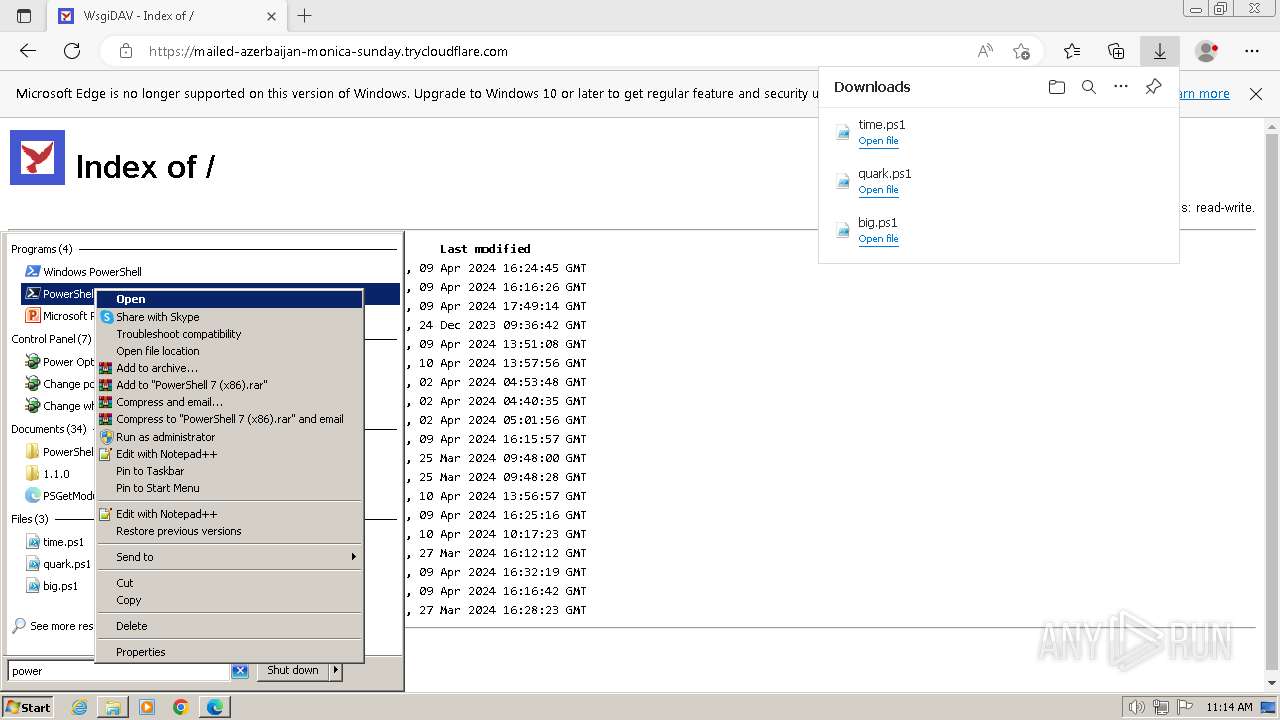Open the Favorites list icon
1280x720 pixels.
[1072, 51]
